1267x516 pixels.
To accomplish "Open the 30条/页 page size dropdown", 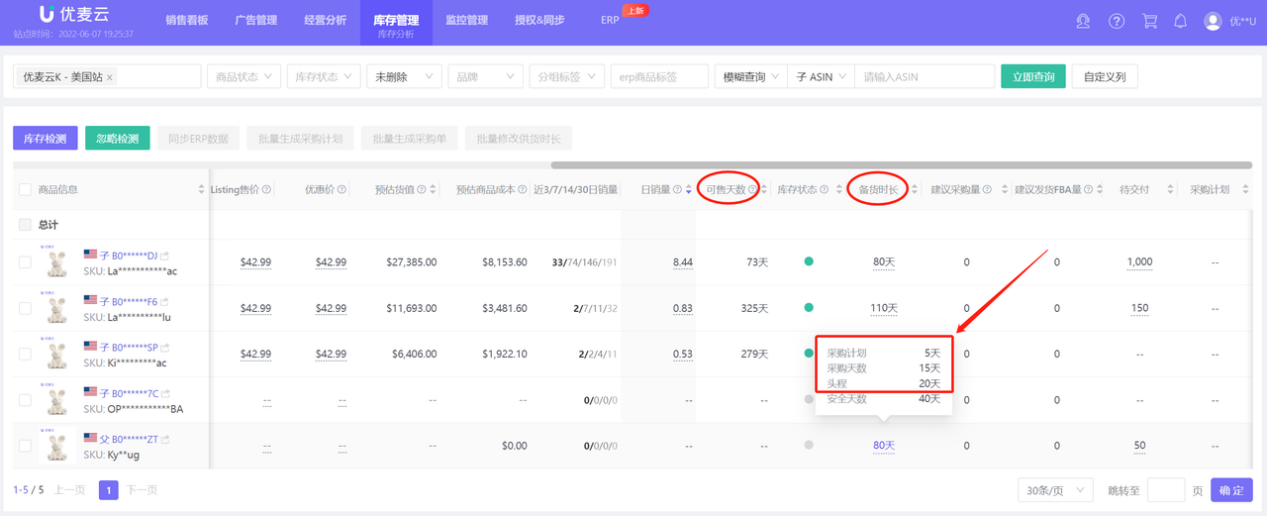I will click(1056, 490).
